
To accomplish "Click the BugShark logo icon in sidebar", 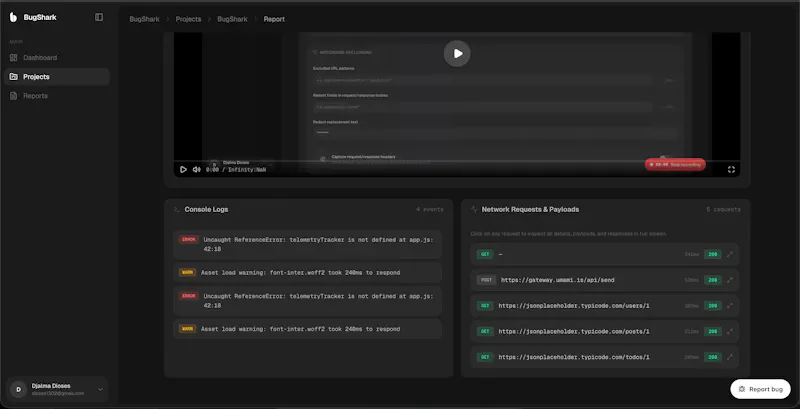I will tap(13, 17).
